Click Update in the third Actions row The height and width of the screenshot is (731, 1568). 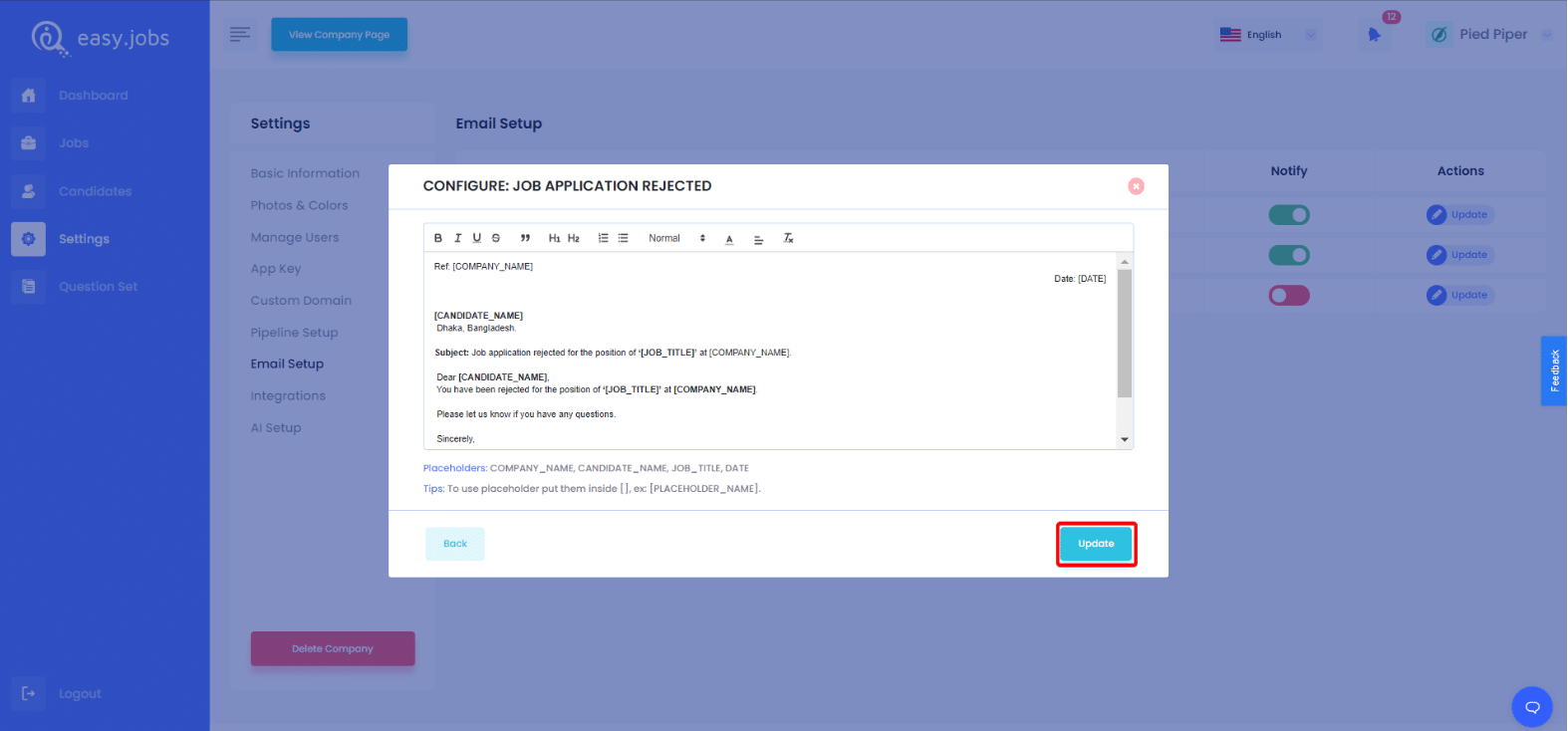point(1459,295)
